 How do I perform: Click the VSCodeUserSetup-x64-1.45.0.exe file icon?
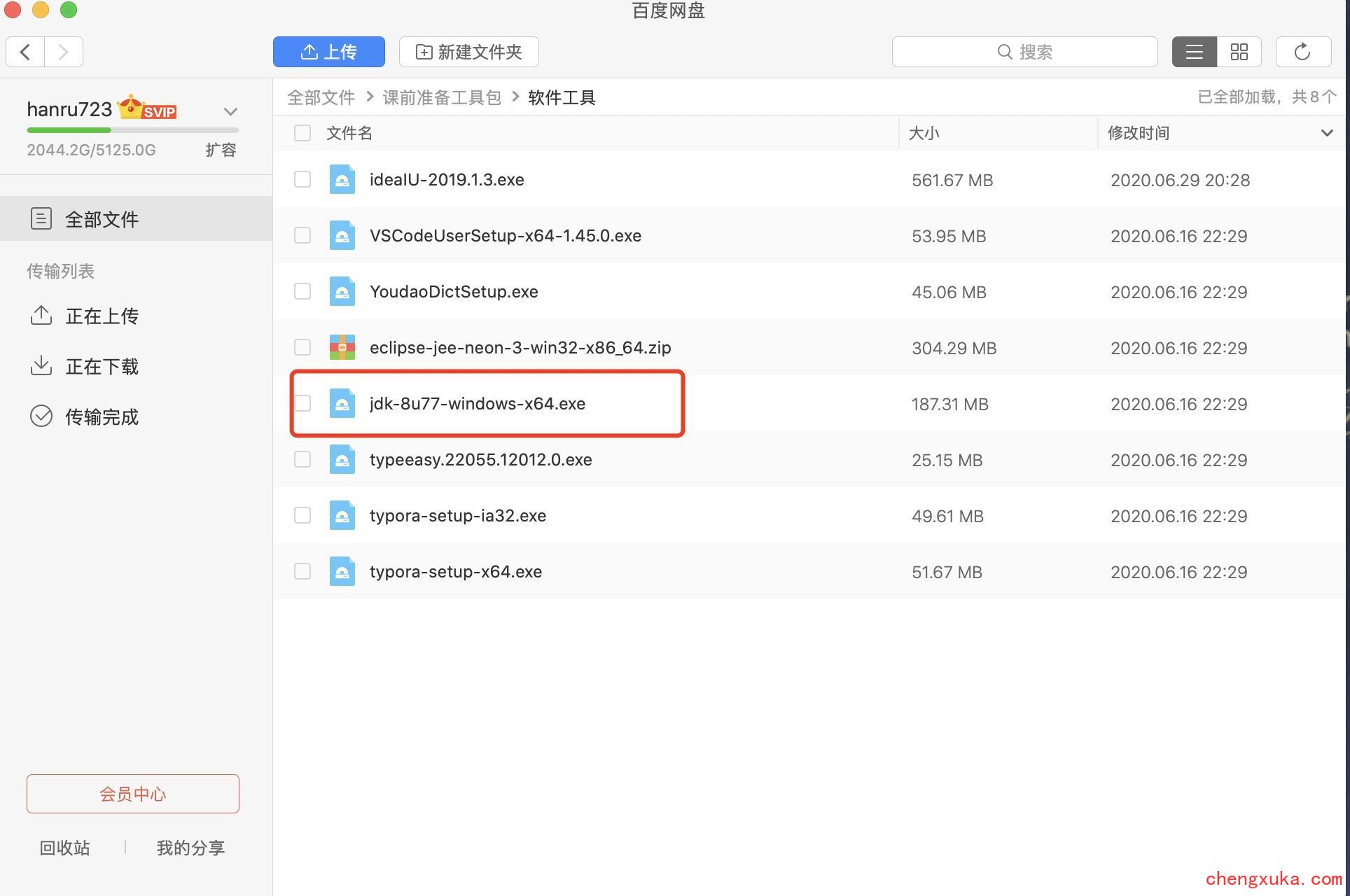342,235
